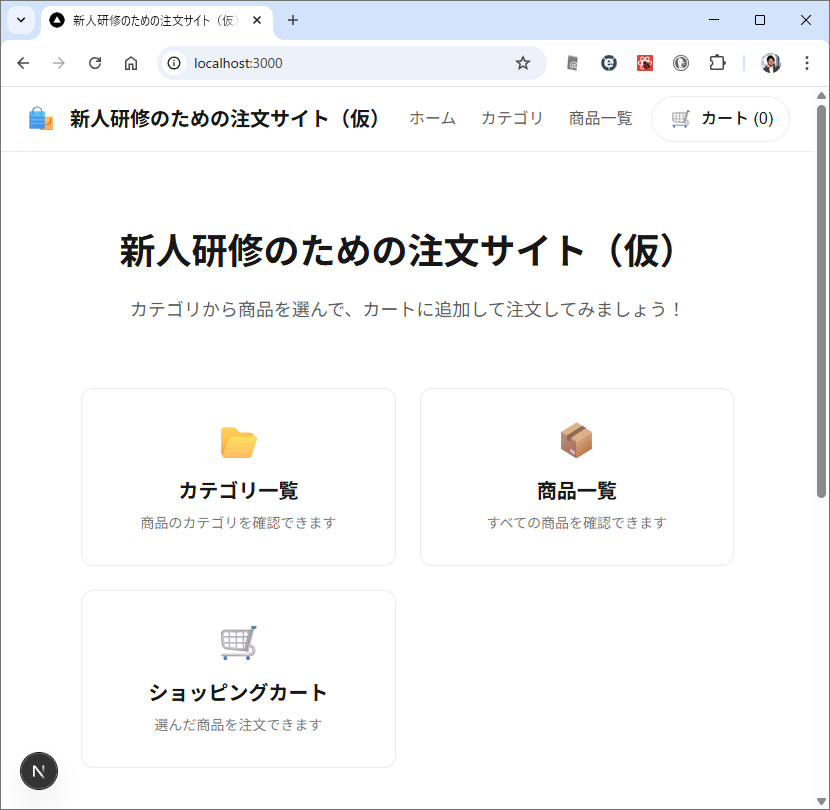Open the Next.js dev tools round badge

point(39,771)
